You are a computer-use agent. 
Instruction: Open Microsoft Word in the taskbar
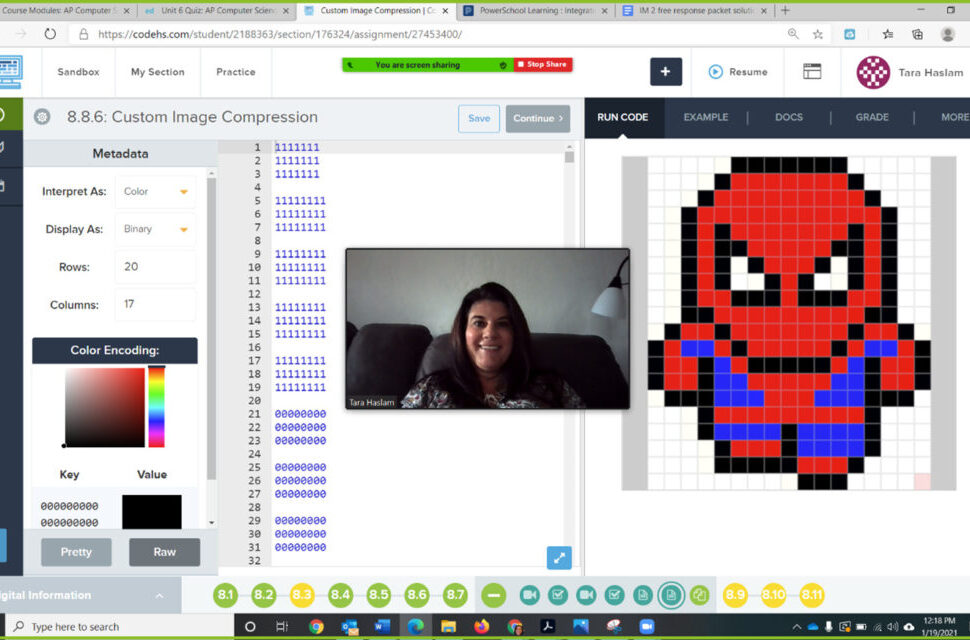pos(382,626)
